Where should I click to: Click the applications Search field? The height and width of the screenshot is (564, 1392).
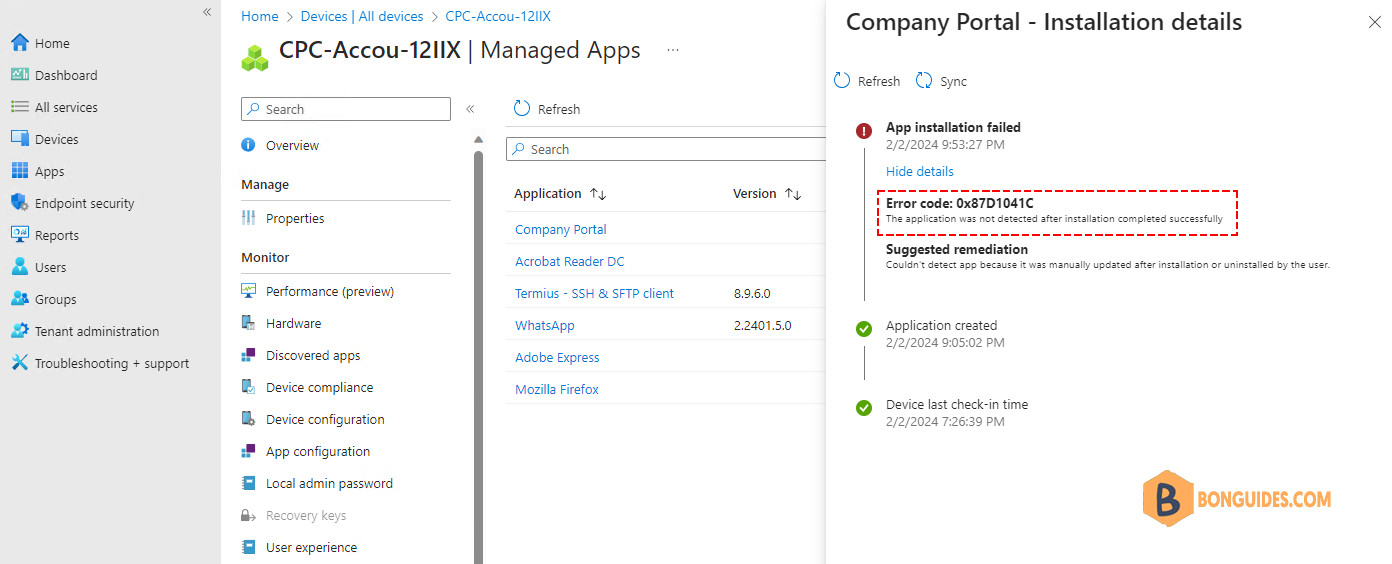tap(666, 149)
